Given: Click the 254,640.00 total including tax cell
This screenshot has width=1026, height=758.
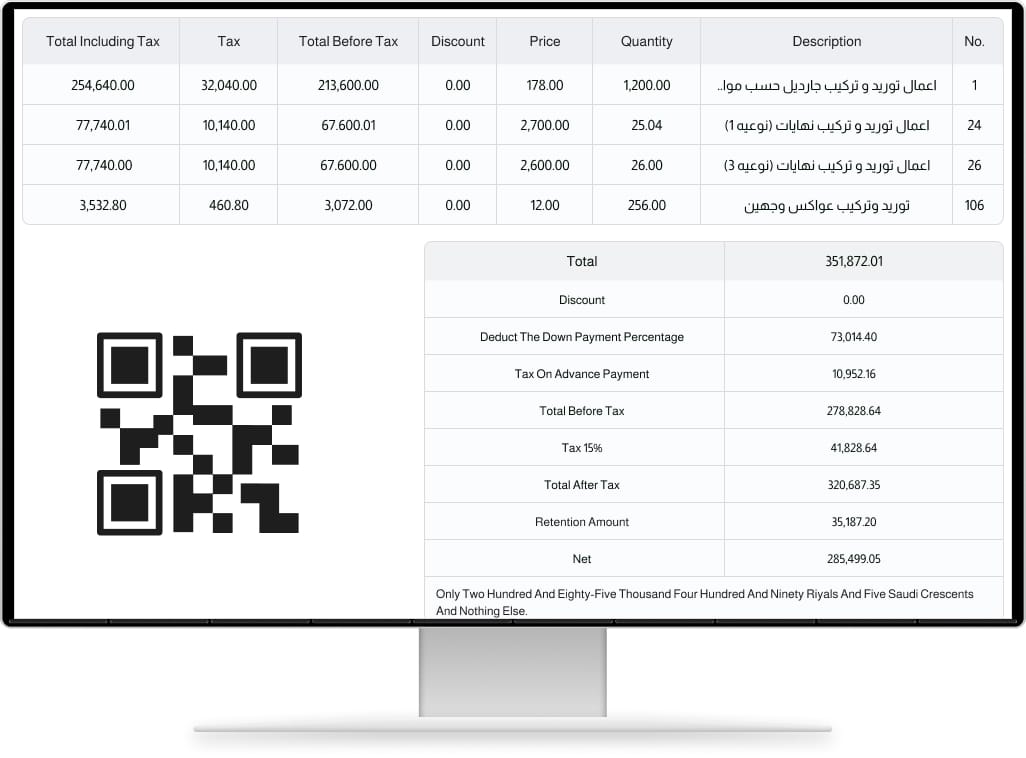Looking at the screenshot, I should (x=103, y=85).
